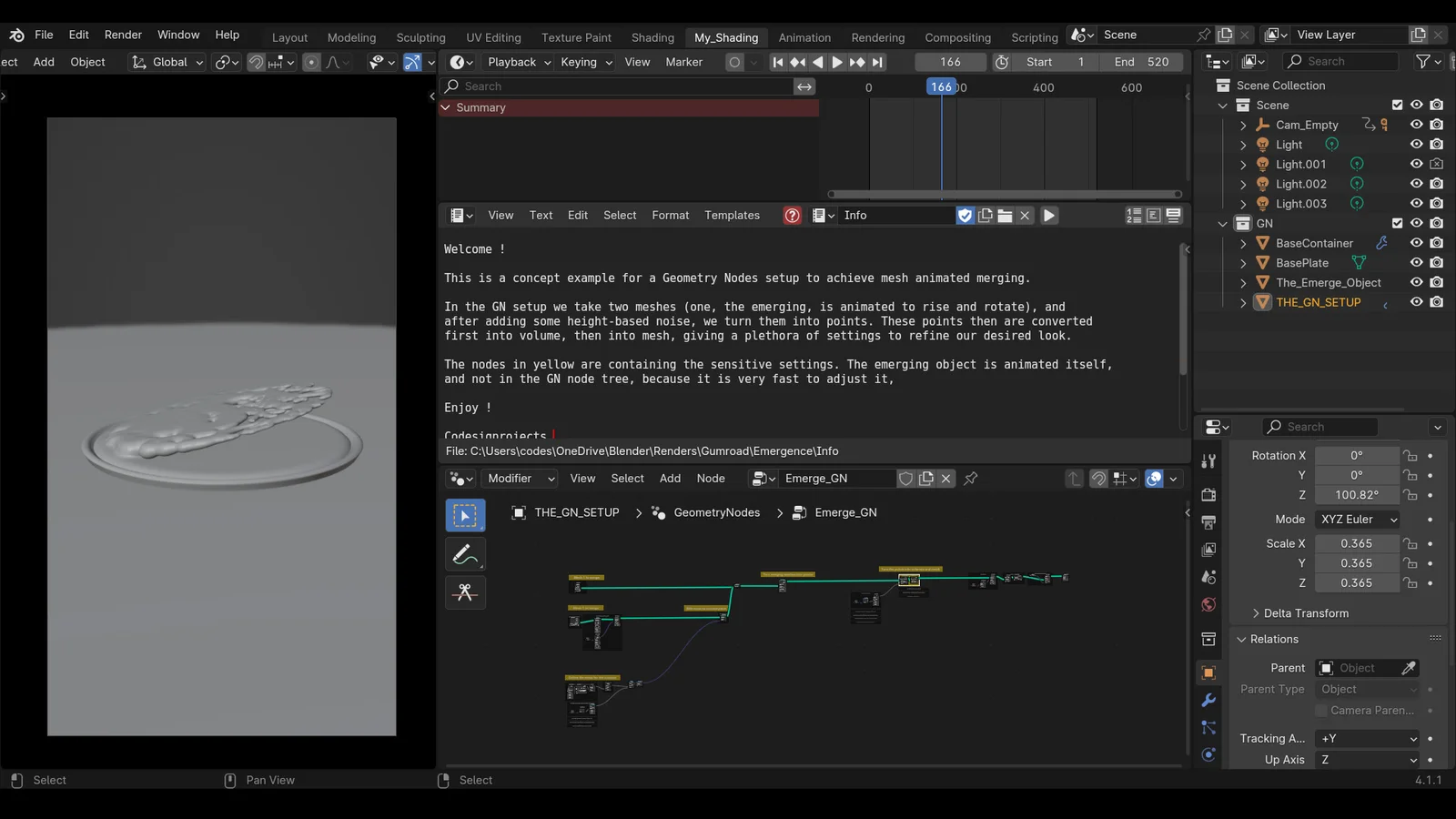Toggle snapping in the node editor header

point(1098,478)
